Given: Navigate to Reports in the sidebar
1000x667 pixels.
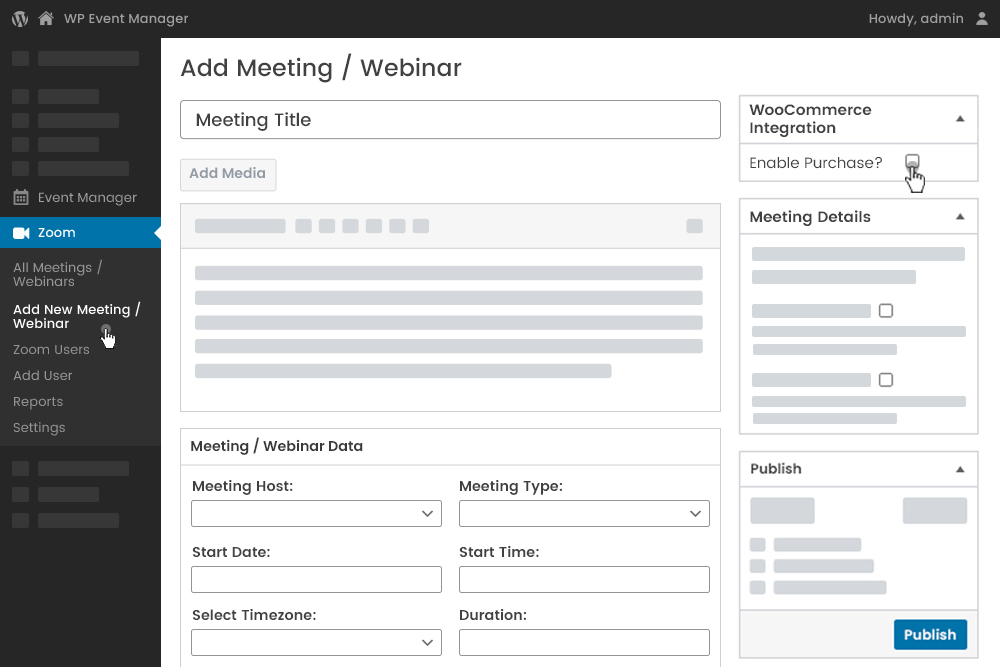Looking at the screenshot, I should [x=38, y=401].
